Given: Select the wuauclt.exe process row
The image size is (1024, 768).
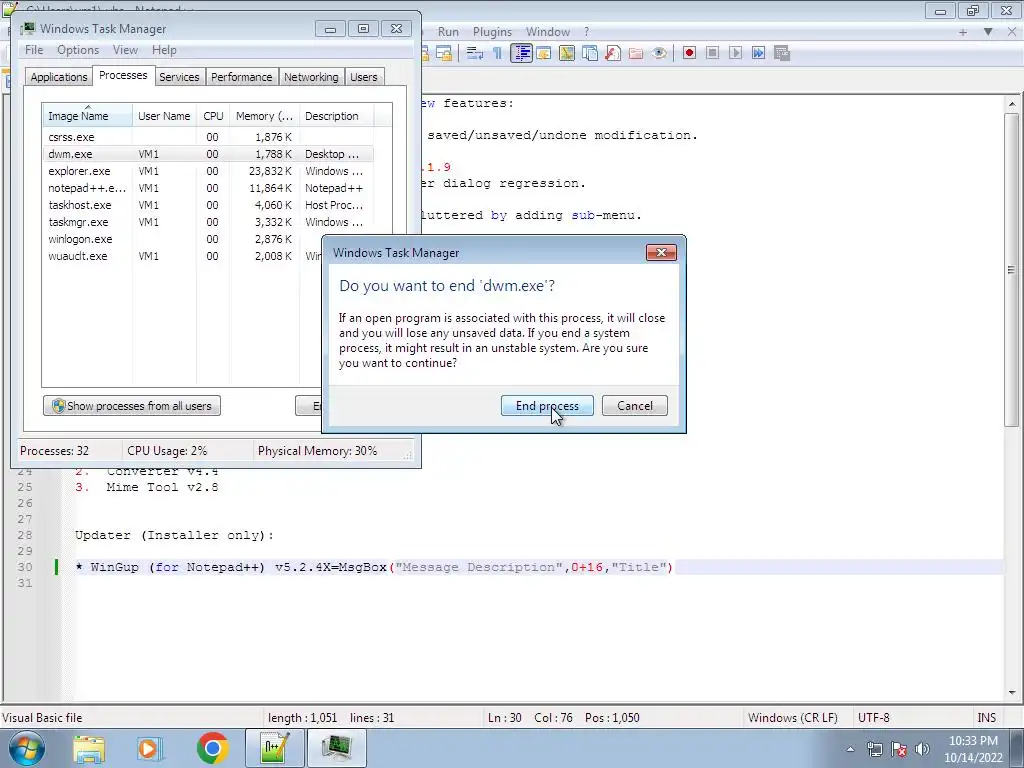Looking at the screenshot, I should pos(182,256).
